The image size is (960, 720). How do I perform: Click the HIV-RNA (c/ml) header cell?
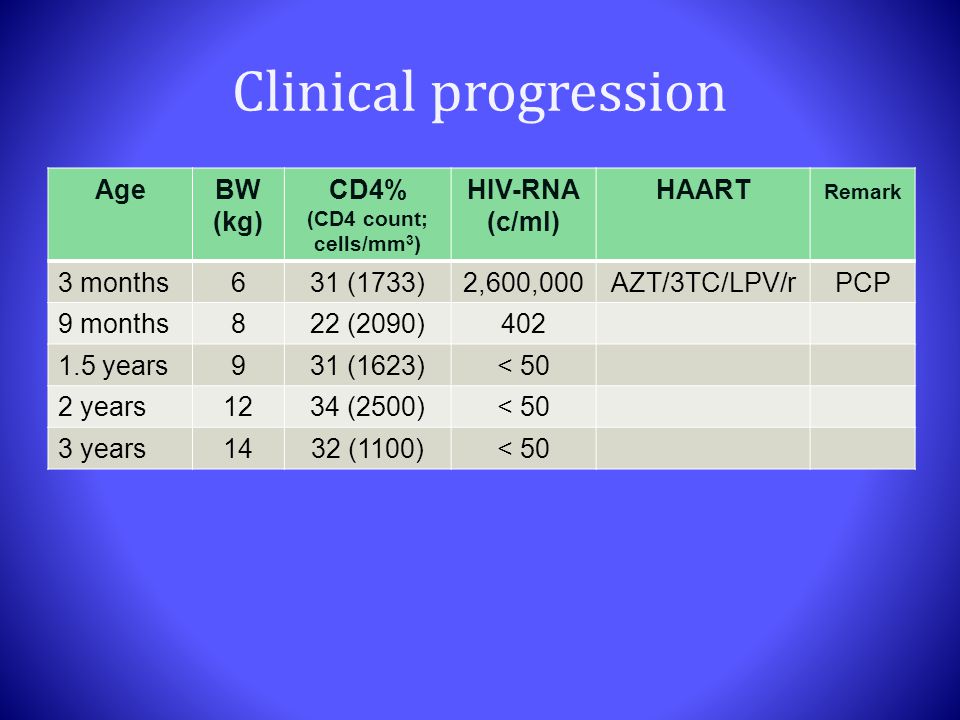(523, 214)
